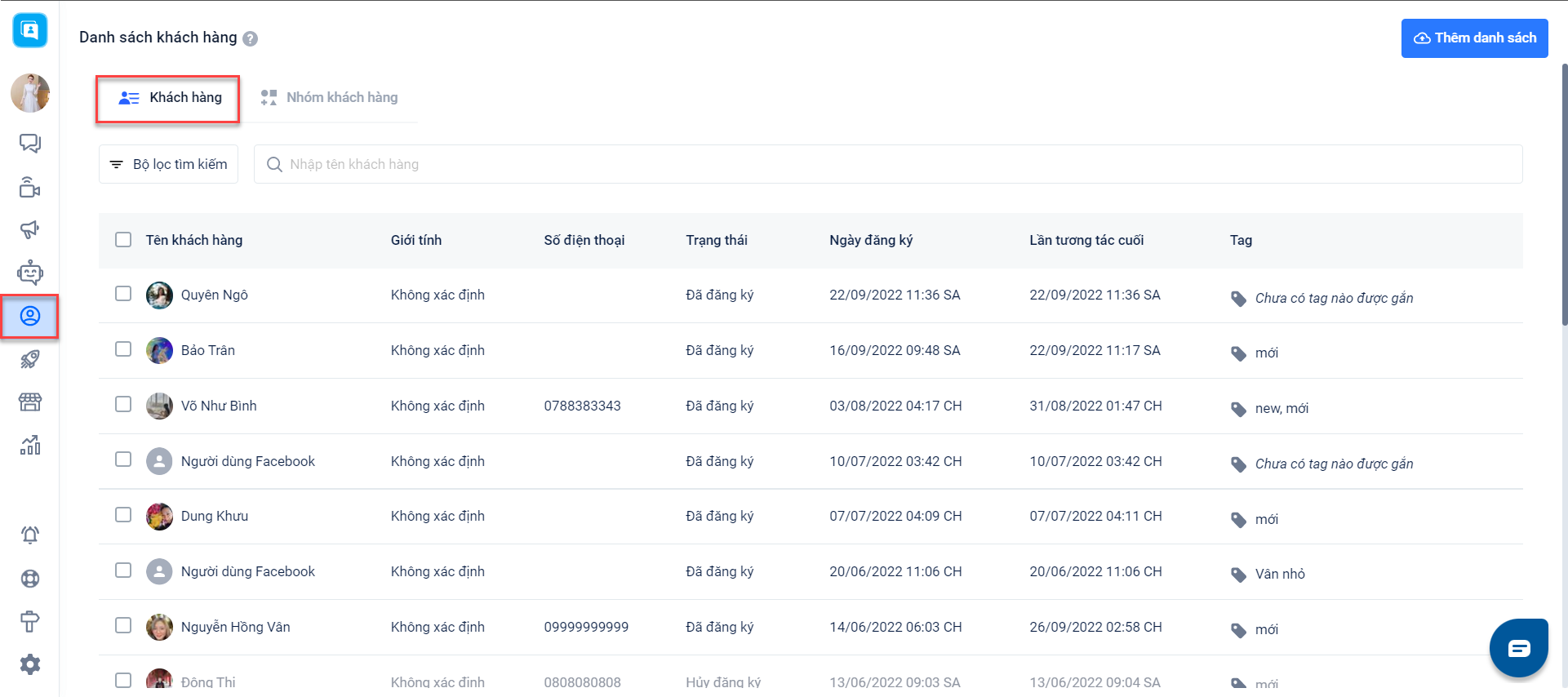Open the floating chat support button
The width and height of the screenshot is (1568, 697).
[x=1518, y=649]
